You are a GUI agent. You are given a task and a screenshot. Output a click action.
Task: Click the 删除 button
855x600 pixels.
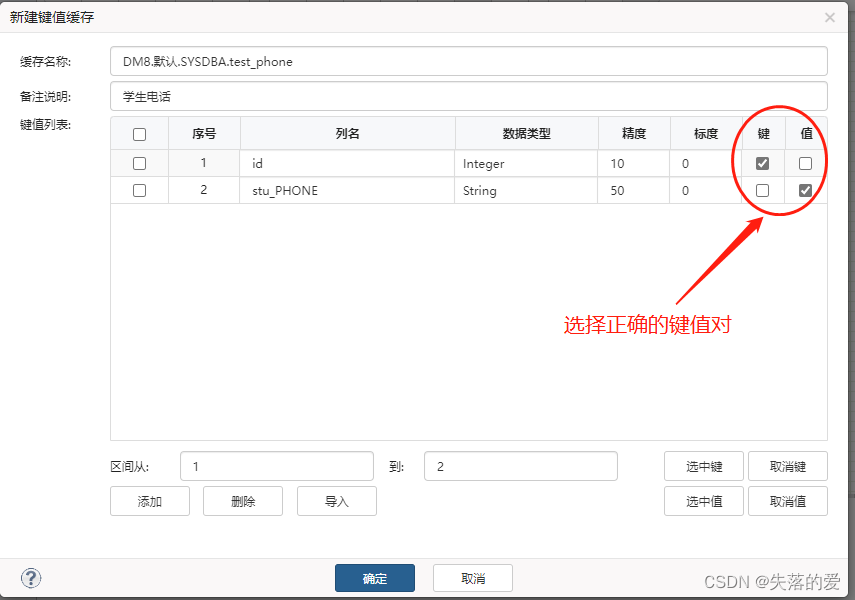point(243,501)
